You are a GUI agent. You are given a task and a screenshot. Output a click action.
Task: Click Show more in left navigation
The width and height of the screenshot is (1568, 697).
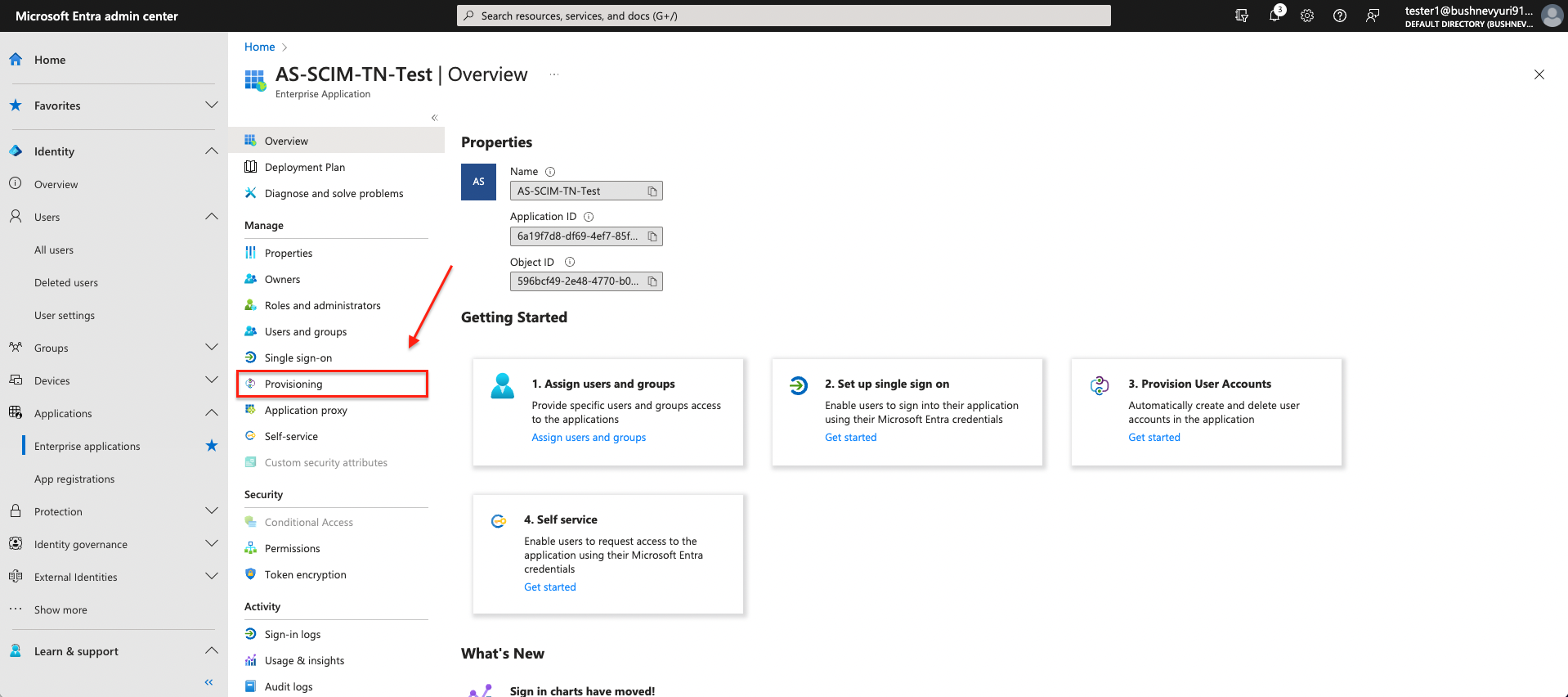pos(60,610)
